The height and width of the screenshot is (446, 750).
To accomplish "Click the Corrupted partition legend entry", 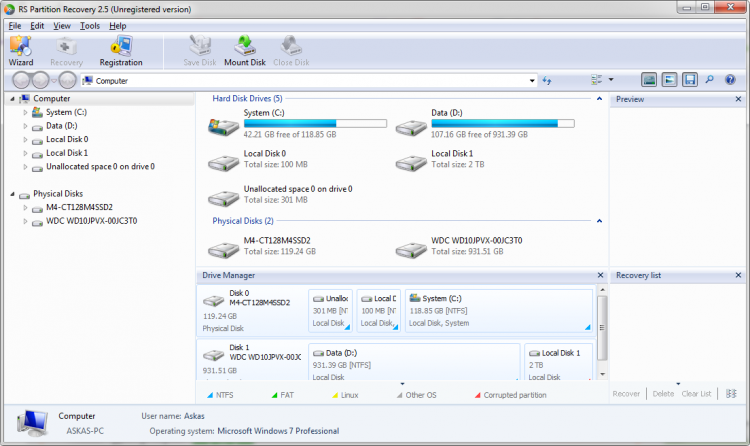I will [x=510, y=395].
